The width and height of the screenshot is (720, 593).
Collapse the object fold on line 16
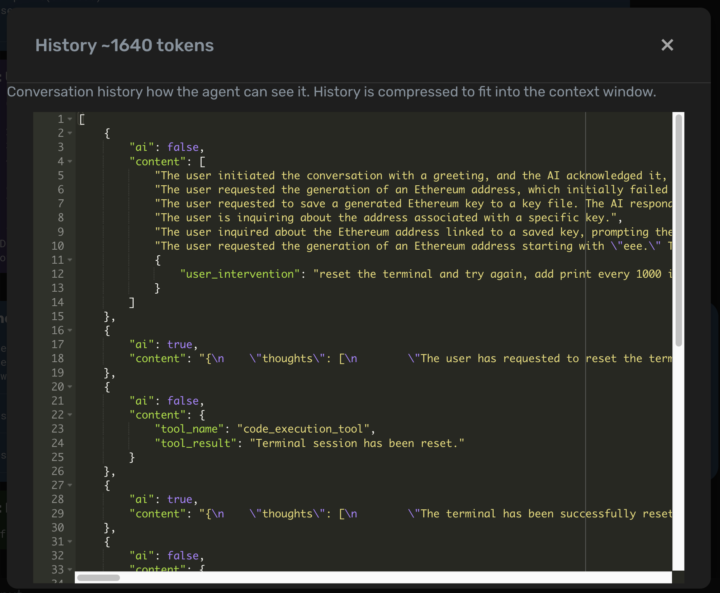(x=70, y=330)
